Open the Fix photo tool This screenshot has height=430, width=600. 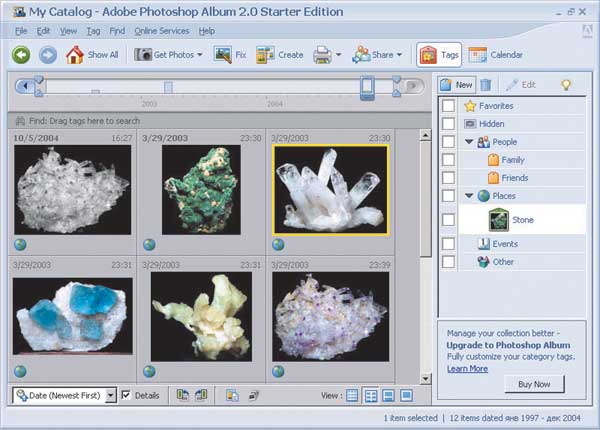point(230,55)
